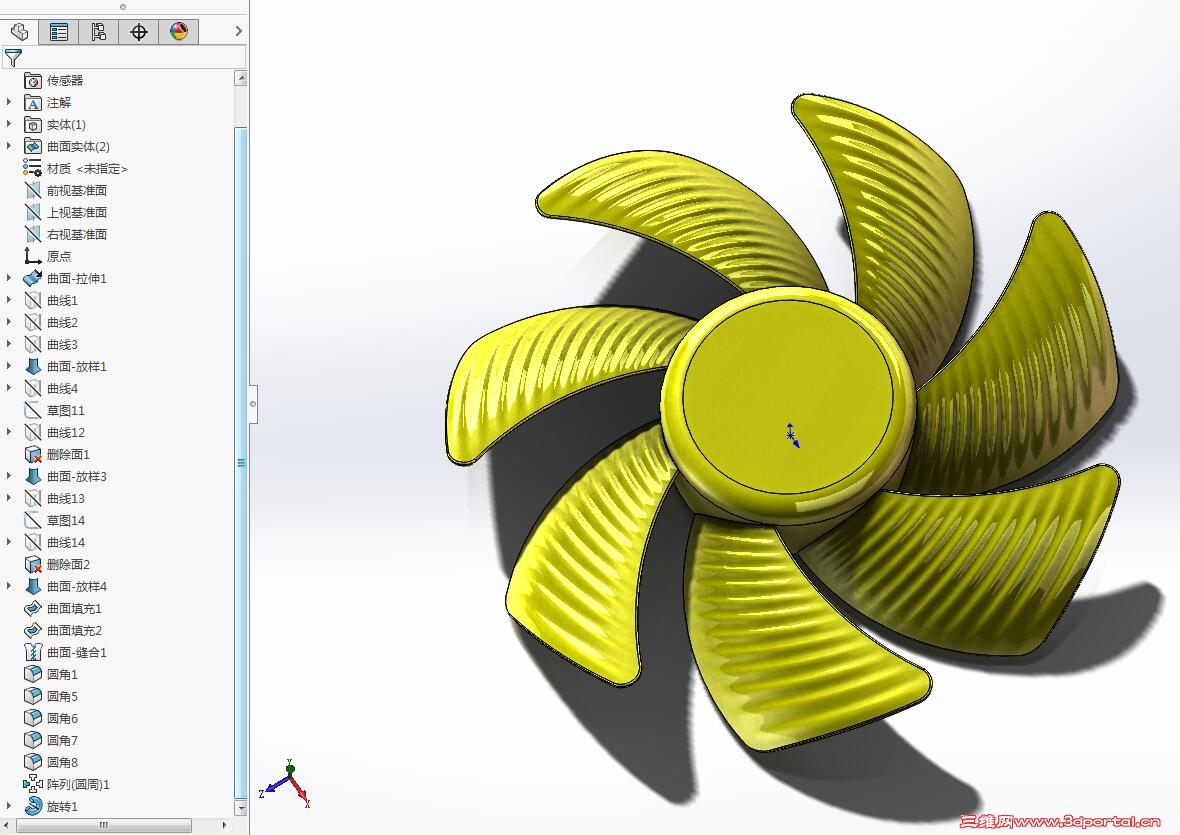Screen dimensions: 1180x835
Task: Switch to the ConfigurationManager tab
Action: [x=99, y=32]
